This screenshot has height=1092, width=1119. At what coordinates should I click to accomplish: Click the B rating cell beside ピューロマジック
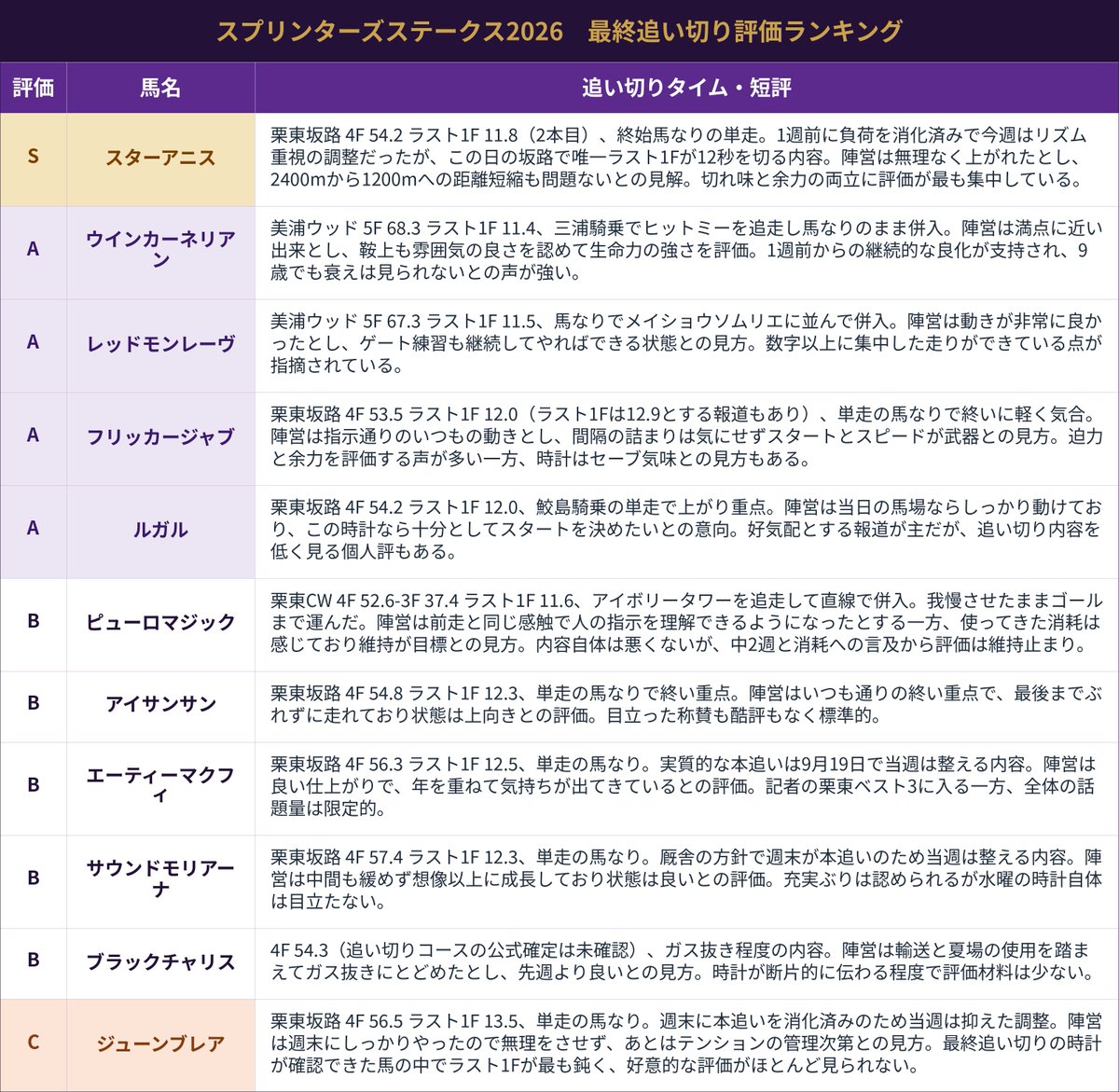point(34,625)
